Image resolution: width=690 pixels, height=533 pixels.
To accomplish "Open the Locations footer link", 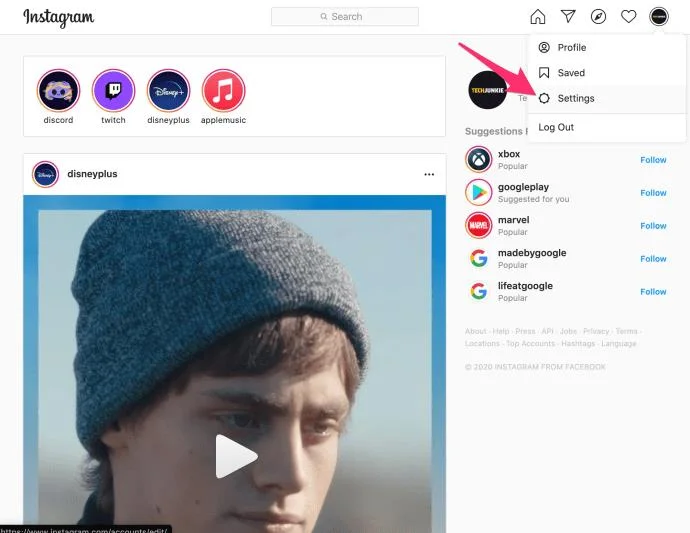I will click(482, 343).
